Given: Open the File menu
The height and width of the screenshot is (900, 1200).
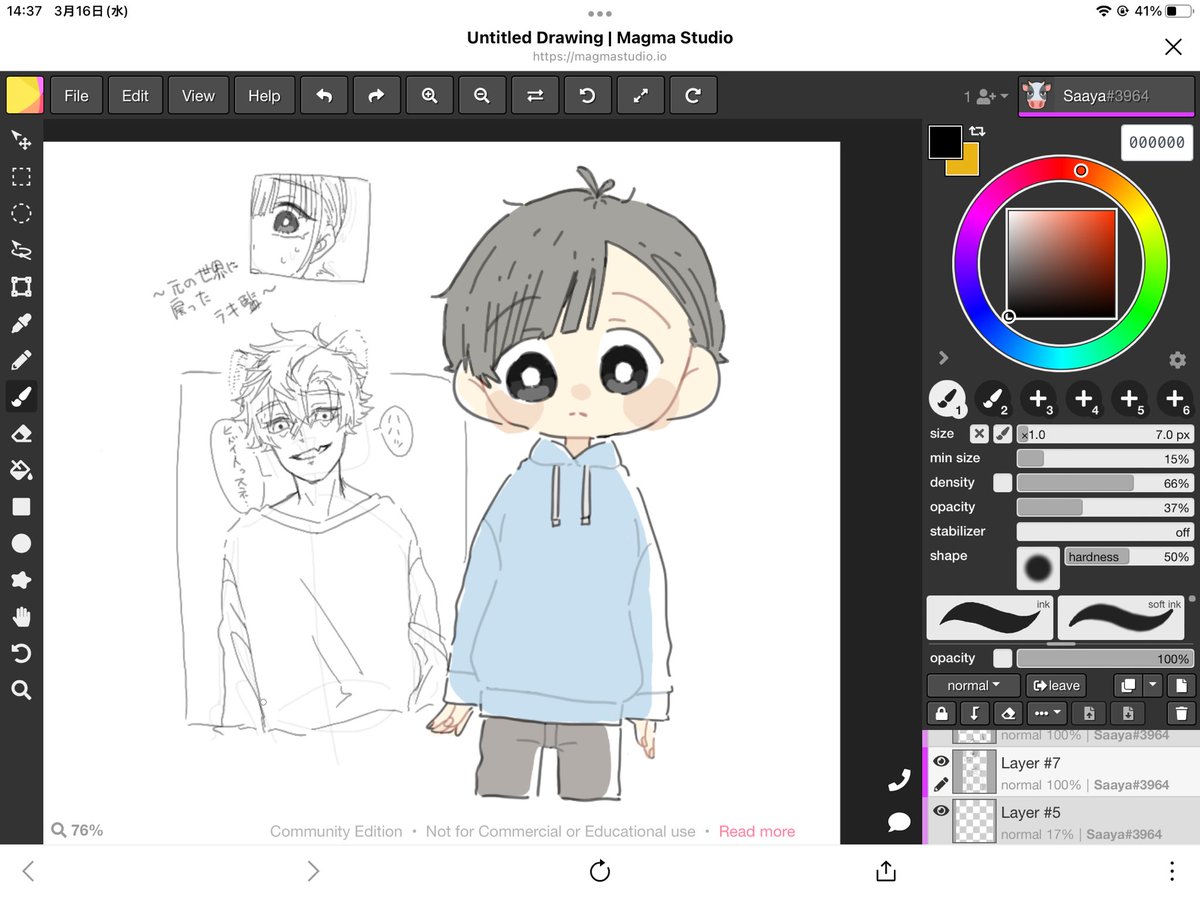Looking at the screenshot, I should (76, 96).
